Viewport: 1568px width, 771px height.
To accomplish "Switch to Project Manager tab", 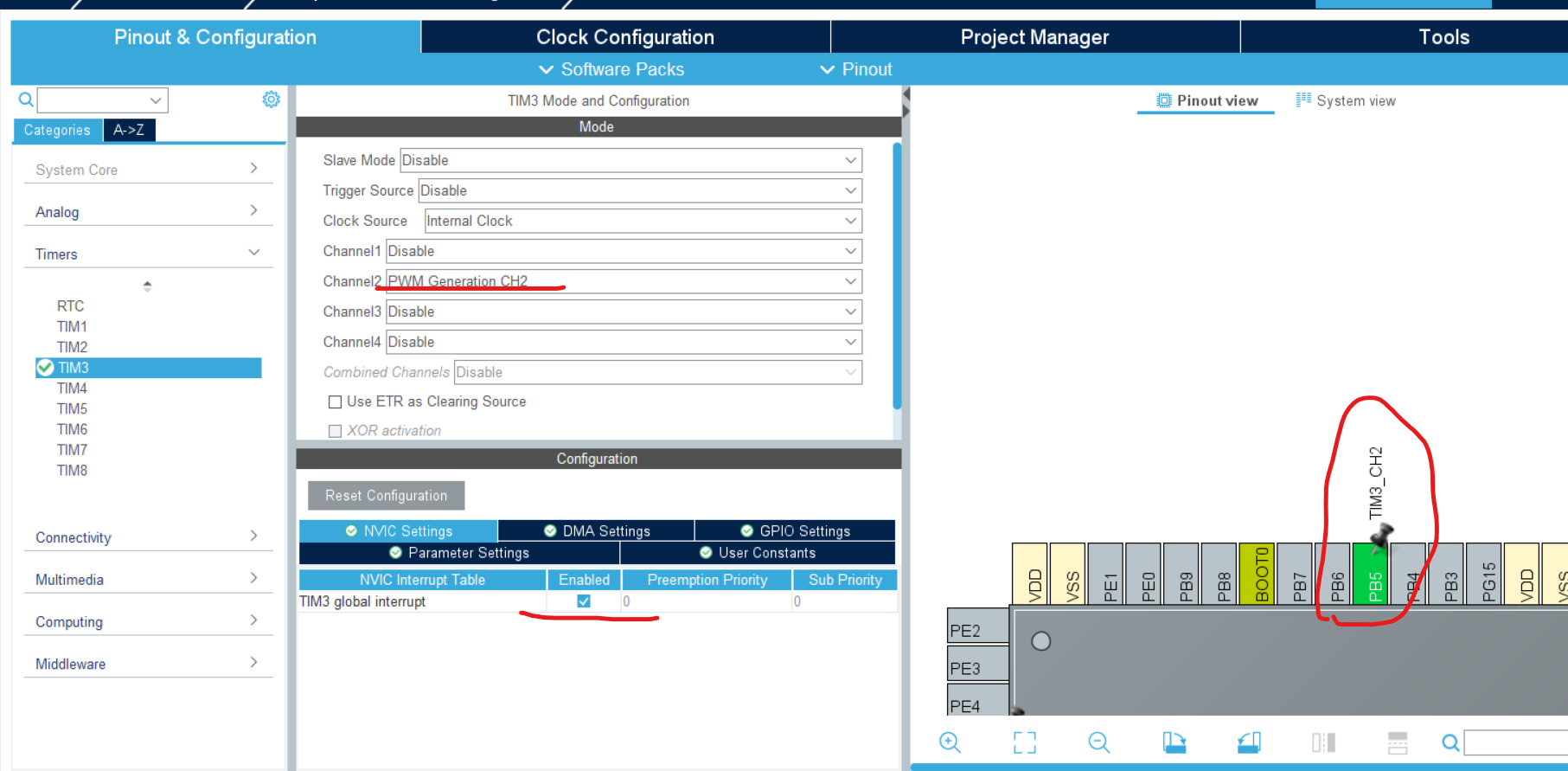I will 1034,36.
